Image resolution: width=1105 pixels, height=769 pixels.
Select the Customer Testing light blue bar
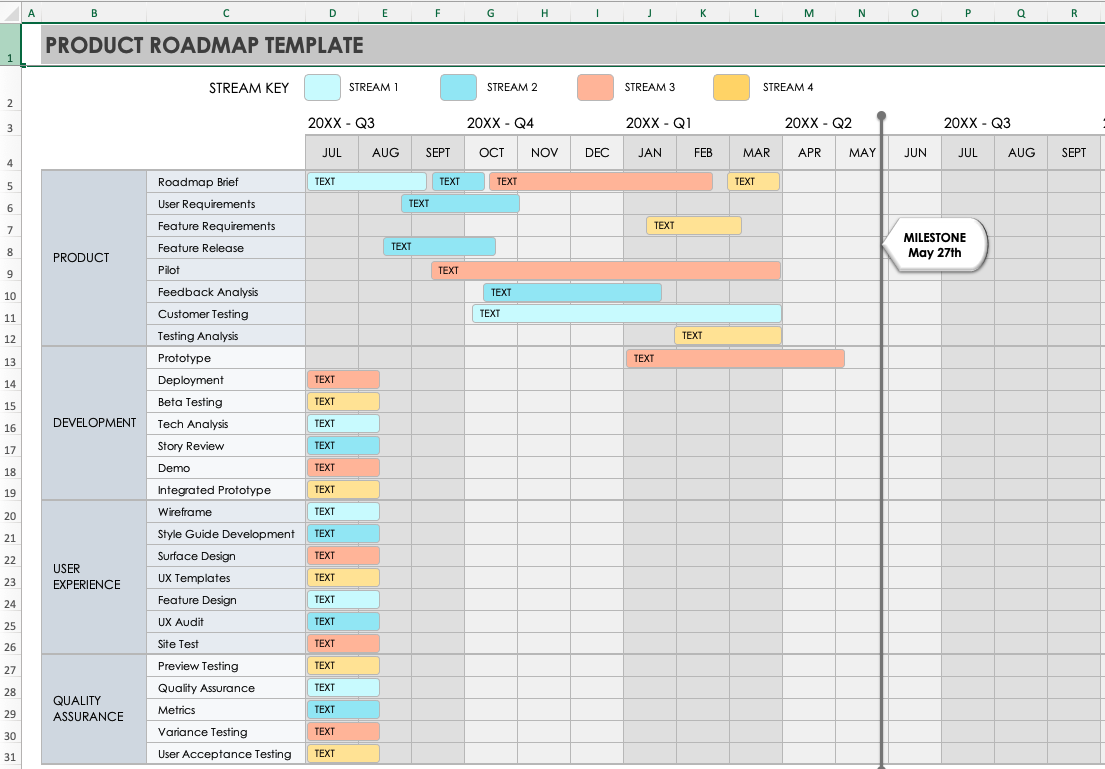(x=627, y=314)
